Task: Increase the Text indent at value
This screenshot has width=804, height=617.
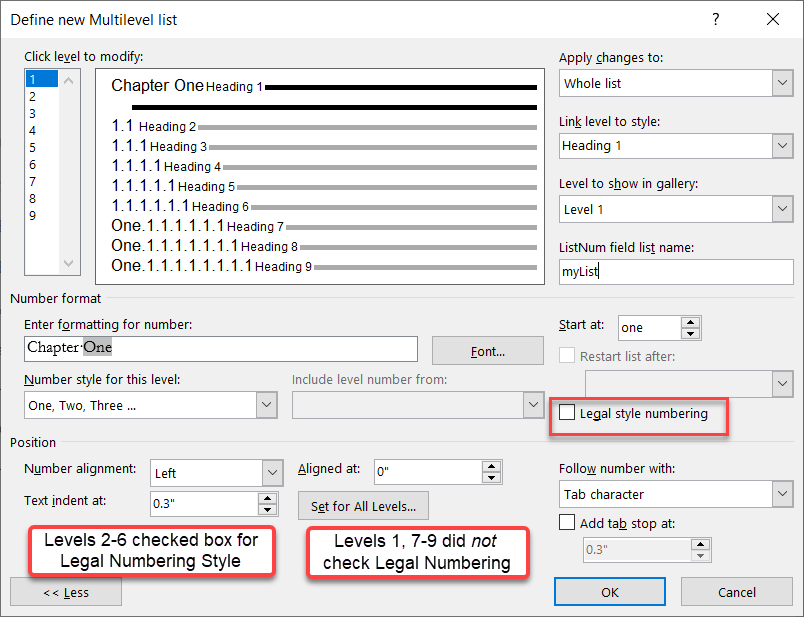Action: tap(268, 498)
